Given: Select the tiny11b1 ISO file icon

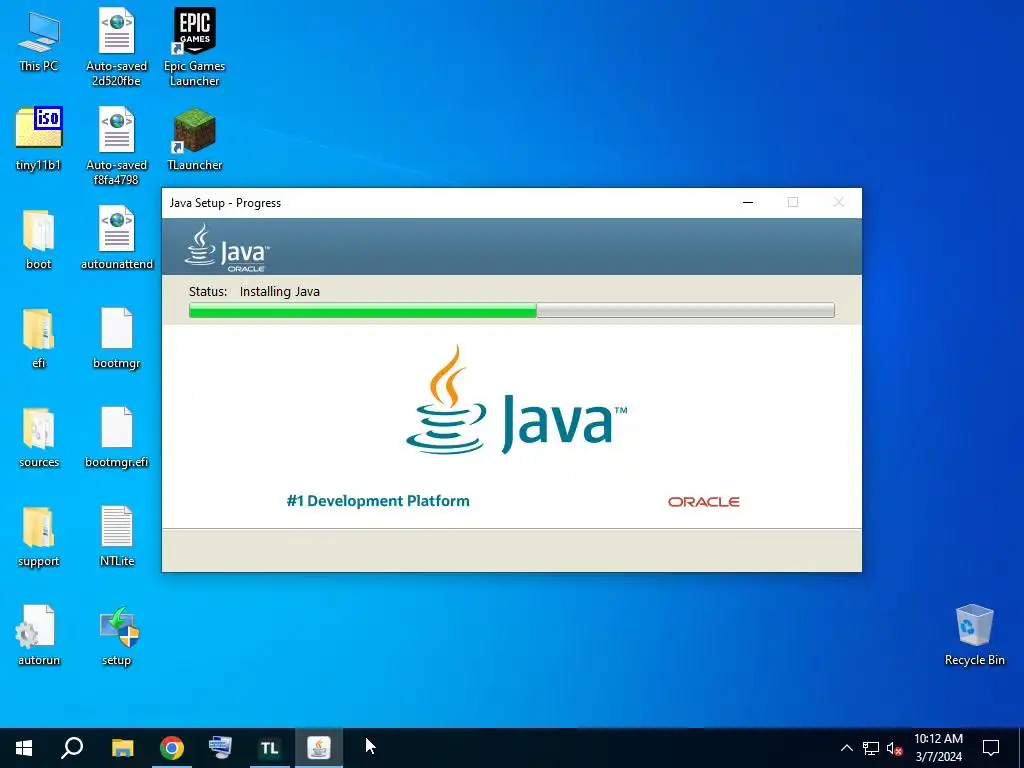Looking at the screenshot, I should (x=39, y=138).
